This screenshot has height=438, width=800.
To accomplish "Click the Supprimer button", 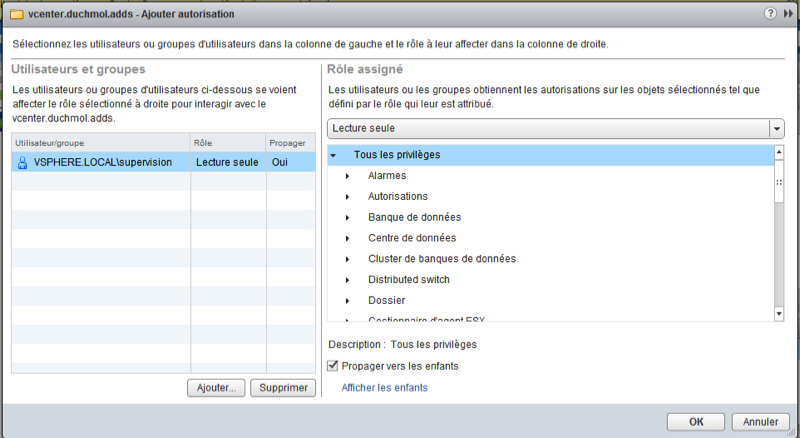I will [x=282, y=388].
